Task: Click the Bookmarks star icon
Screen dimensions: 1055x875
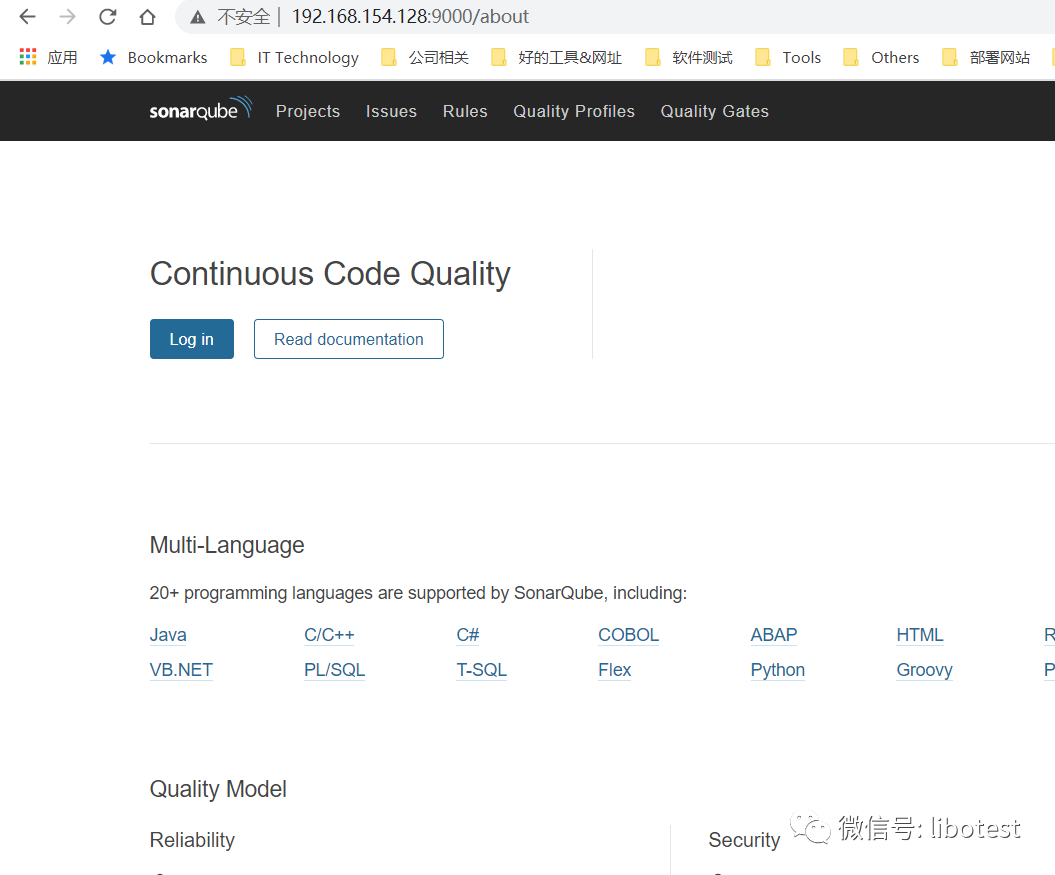Action: tap(108, 57)
